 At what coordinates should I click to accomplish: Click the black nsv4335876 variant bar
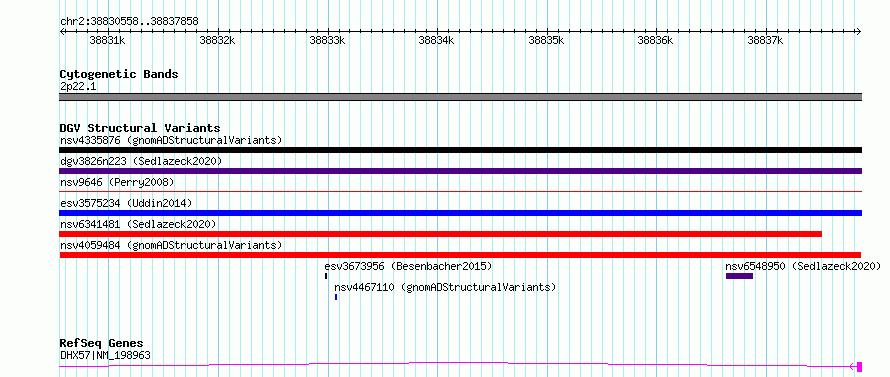(x=460, y=150)
